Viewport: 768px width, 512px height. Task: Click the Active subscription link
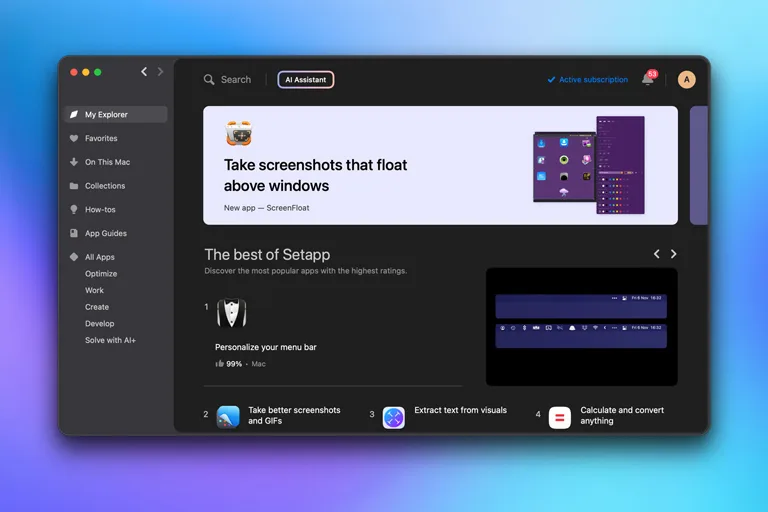pyautogui.click(x=588, y=79)
